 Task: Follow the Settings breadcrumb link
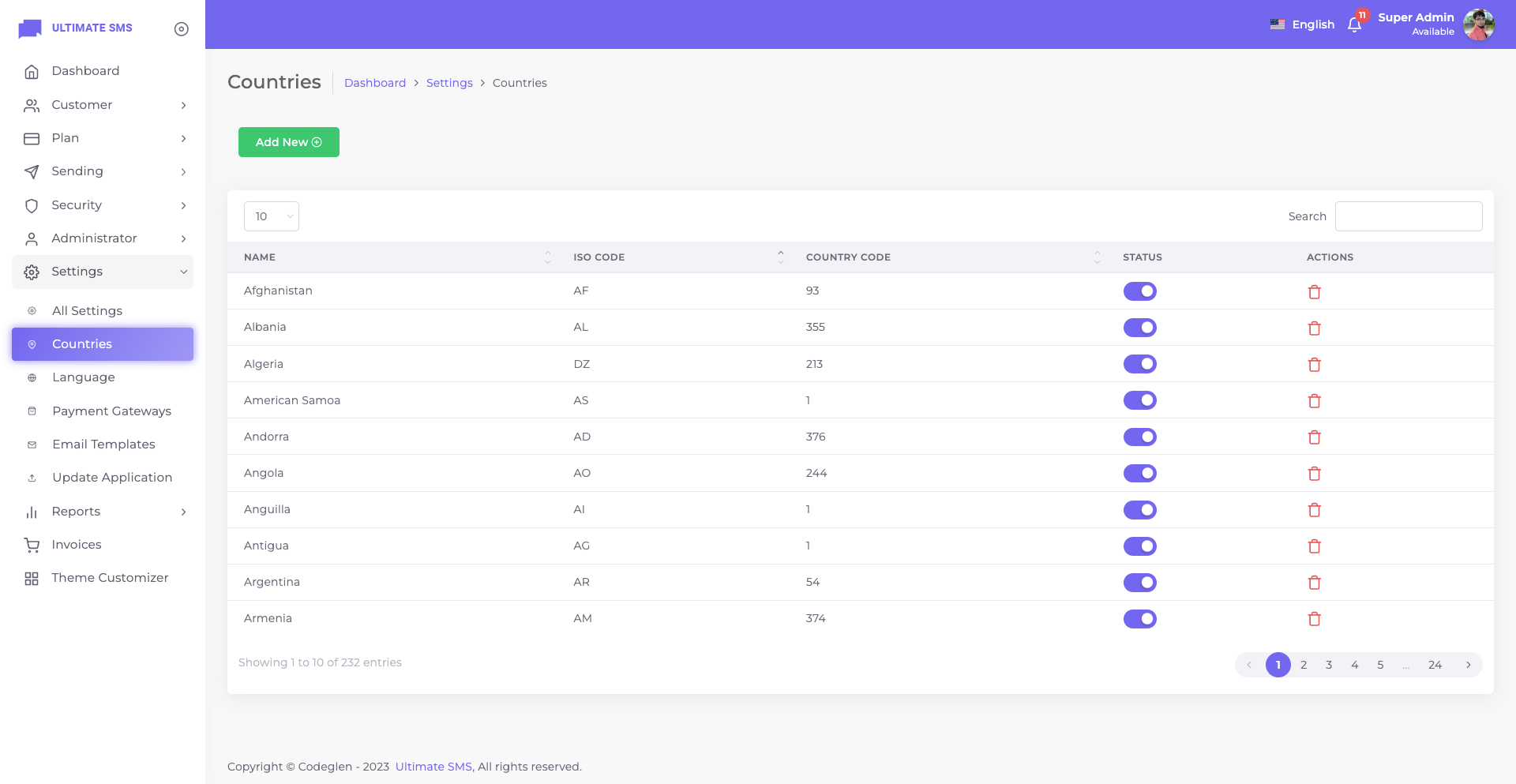click(x=449, y=83)
